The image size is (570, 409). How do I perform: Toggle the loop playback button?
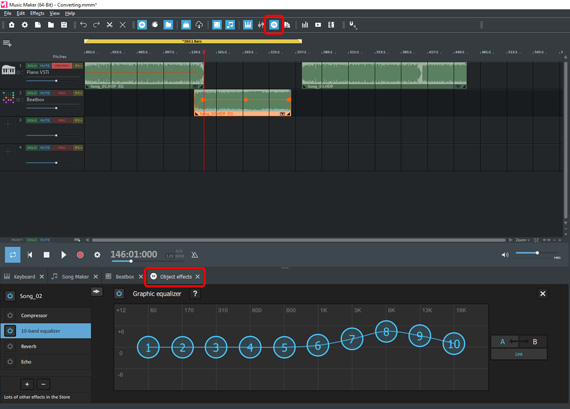[13, 254]
